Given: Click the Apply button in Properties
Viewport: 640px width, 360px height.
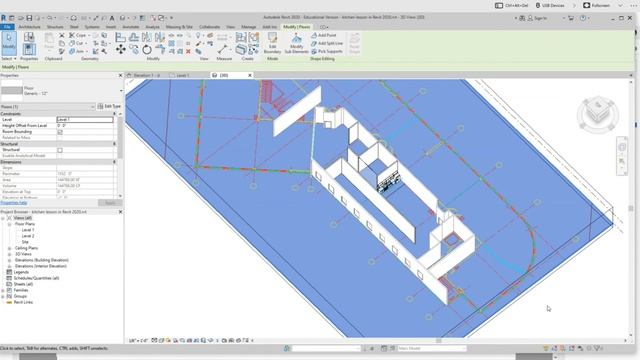Looking at the screenshot, I should (x=110, y=203).
